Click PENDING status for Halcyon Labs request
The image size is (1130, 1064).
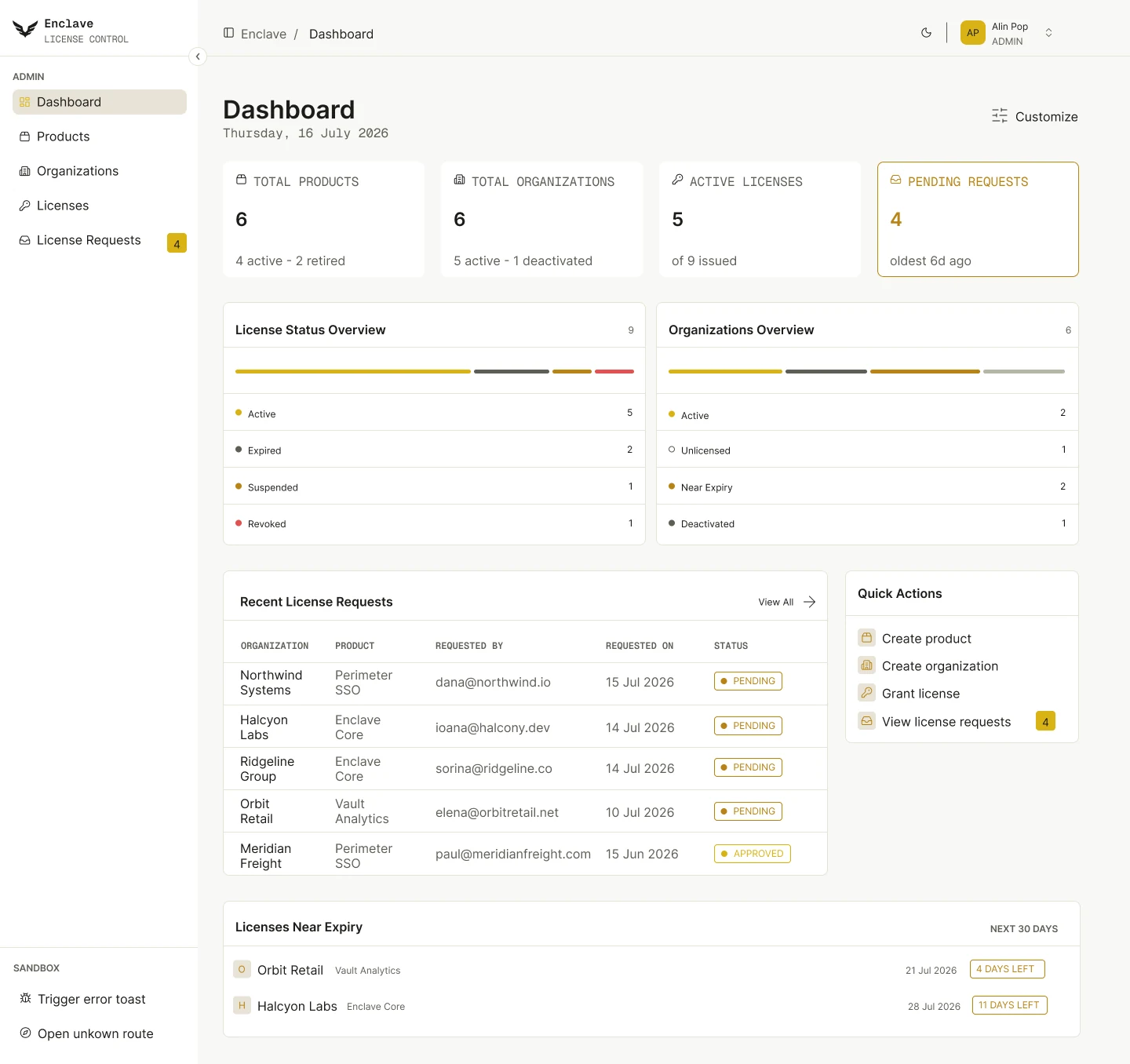coord(748,726)
